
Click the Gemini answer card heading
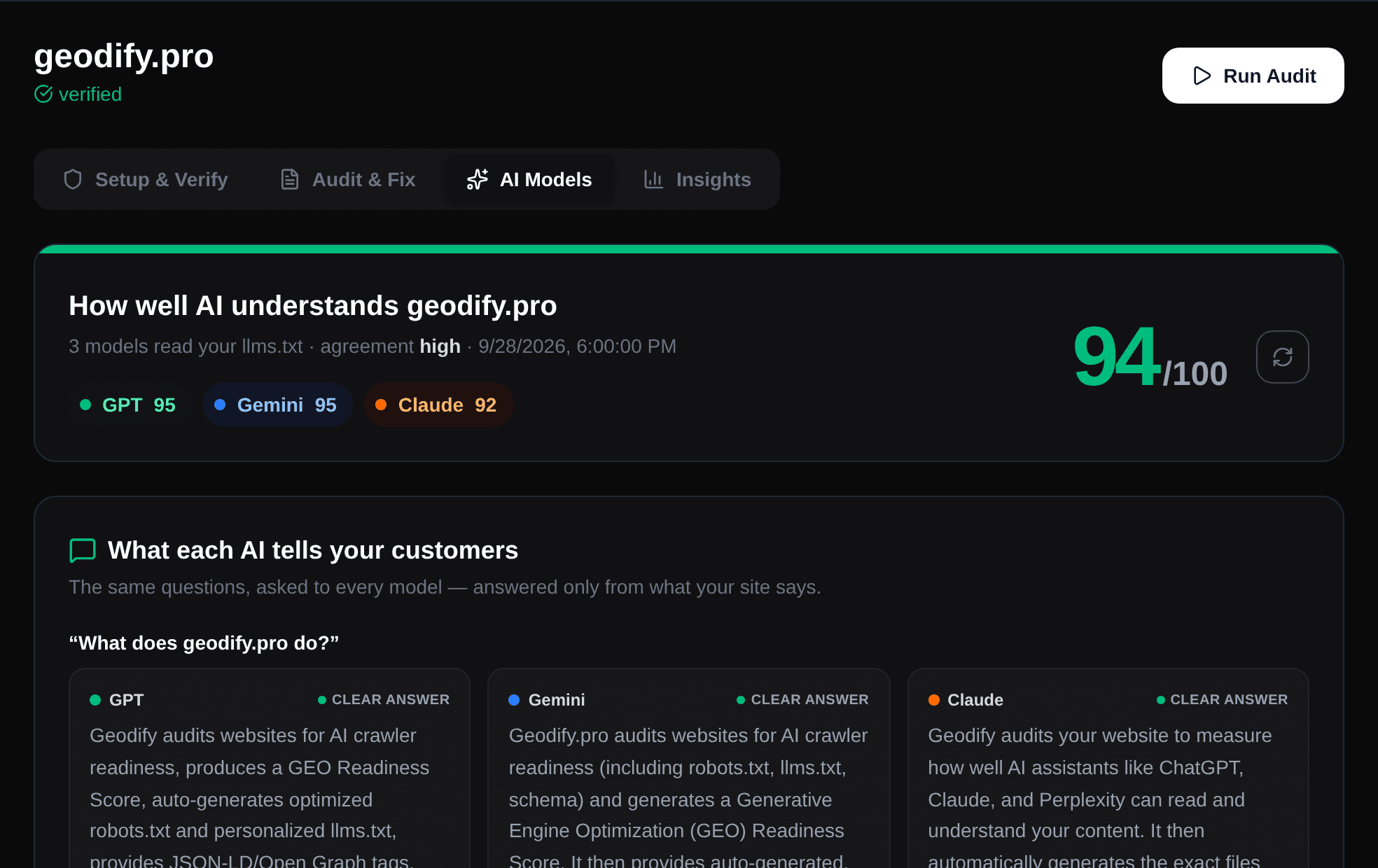point(557,700)
